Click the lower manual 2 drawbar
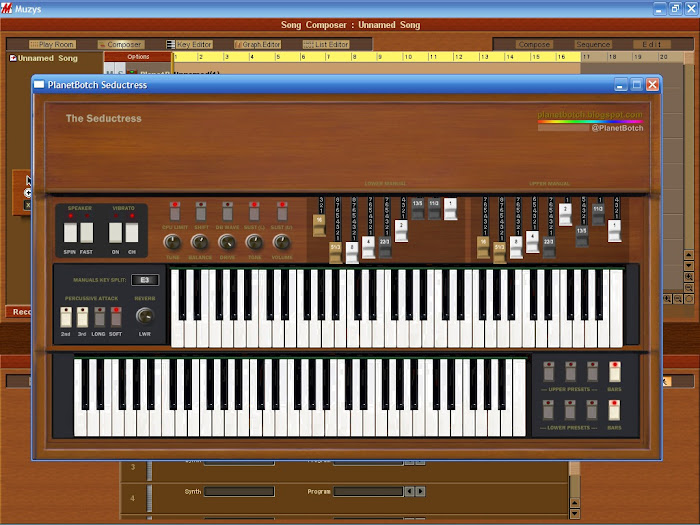This screenshot has width=700, height=525. (x=401, y=231)
